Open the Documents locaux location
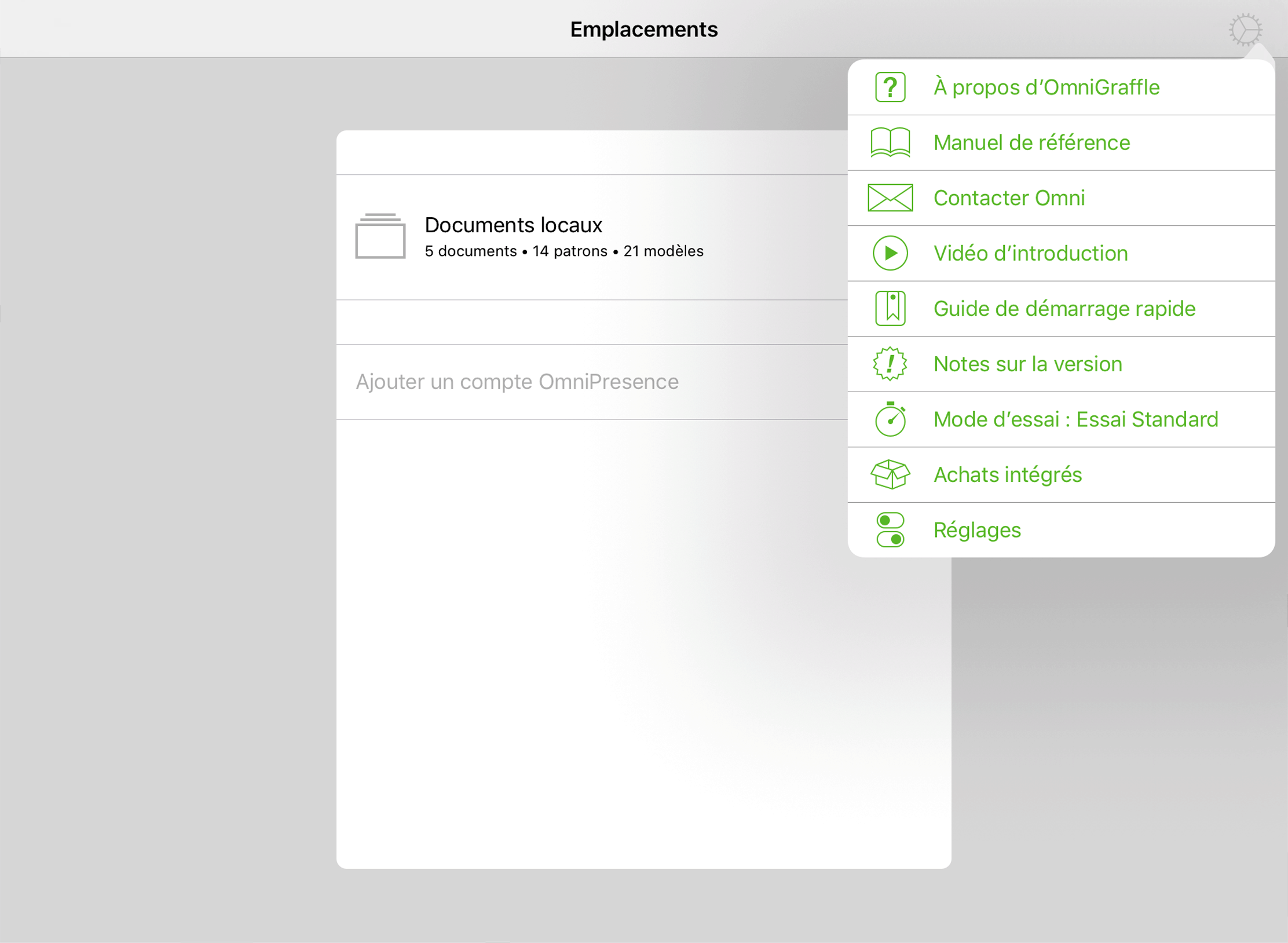 pos(592,237)
